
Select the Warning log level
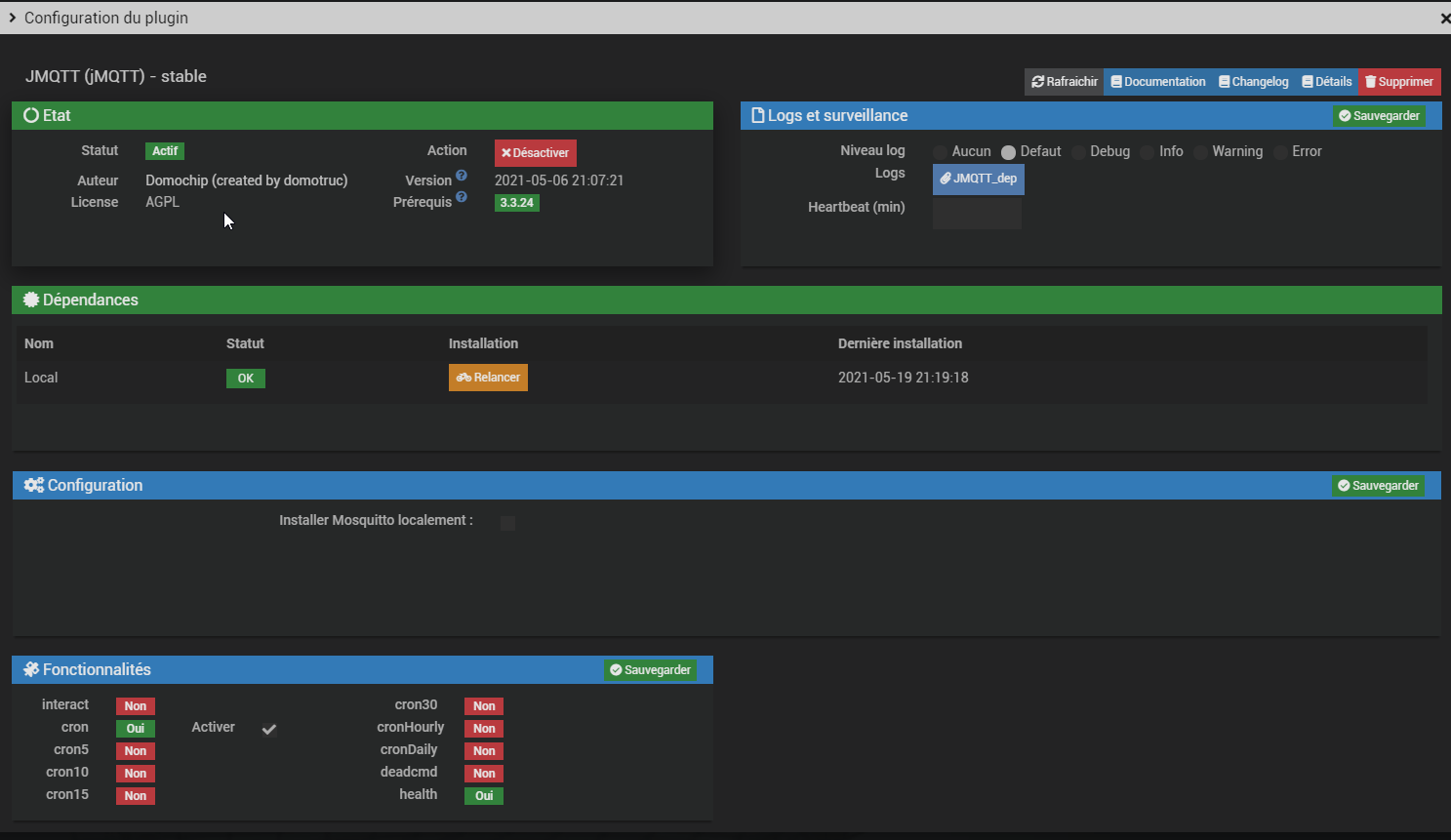1201,152
